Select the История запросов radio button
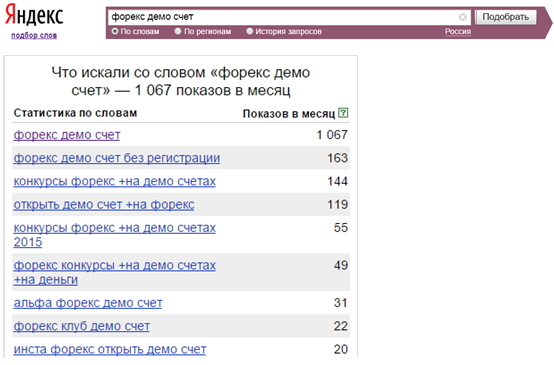Viewport: 554px width, 365px height. click(x=249, y=31)
